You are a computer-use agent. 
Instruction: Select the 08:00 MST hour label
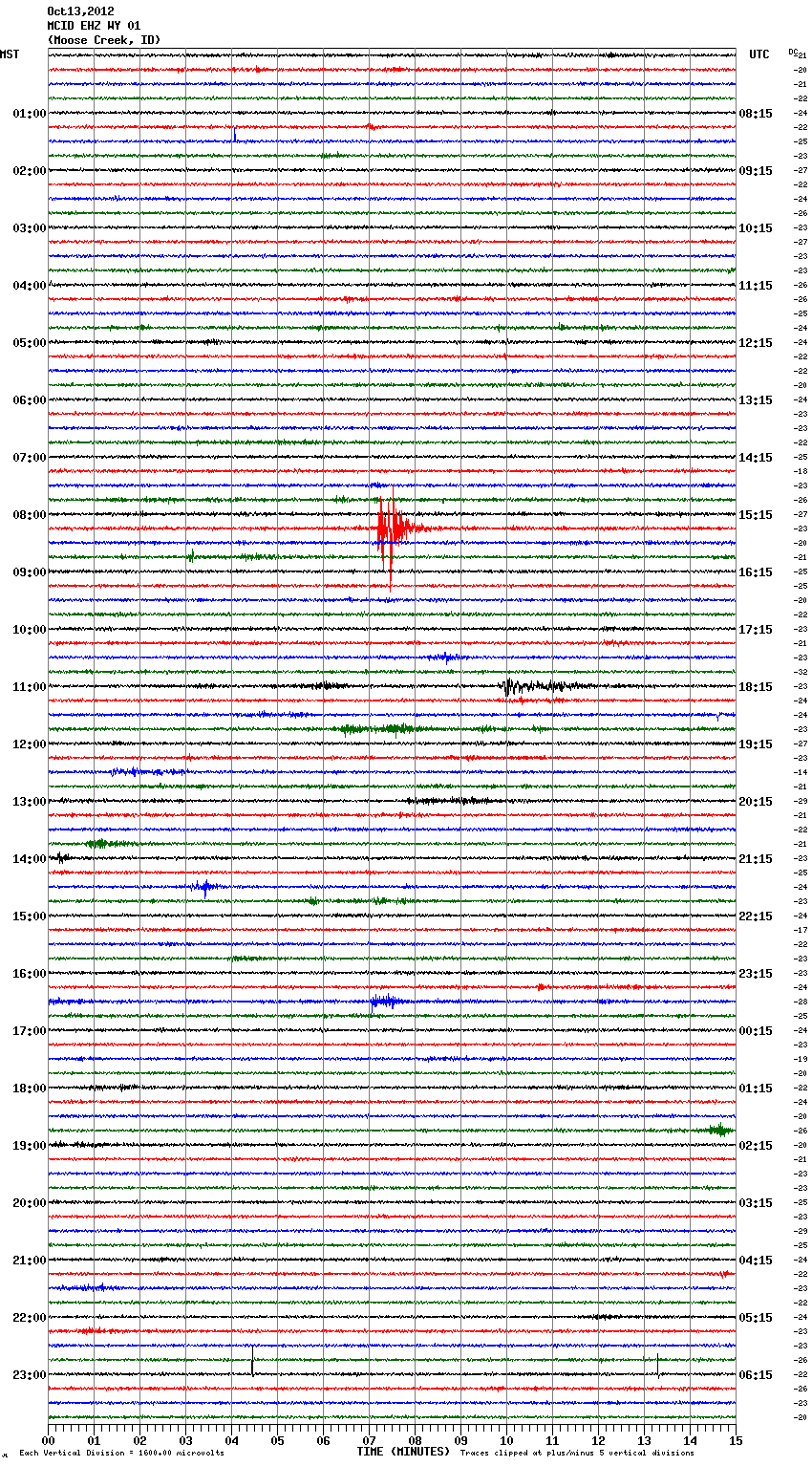point(29,515)
